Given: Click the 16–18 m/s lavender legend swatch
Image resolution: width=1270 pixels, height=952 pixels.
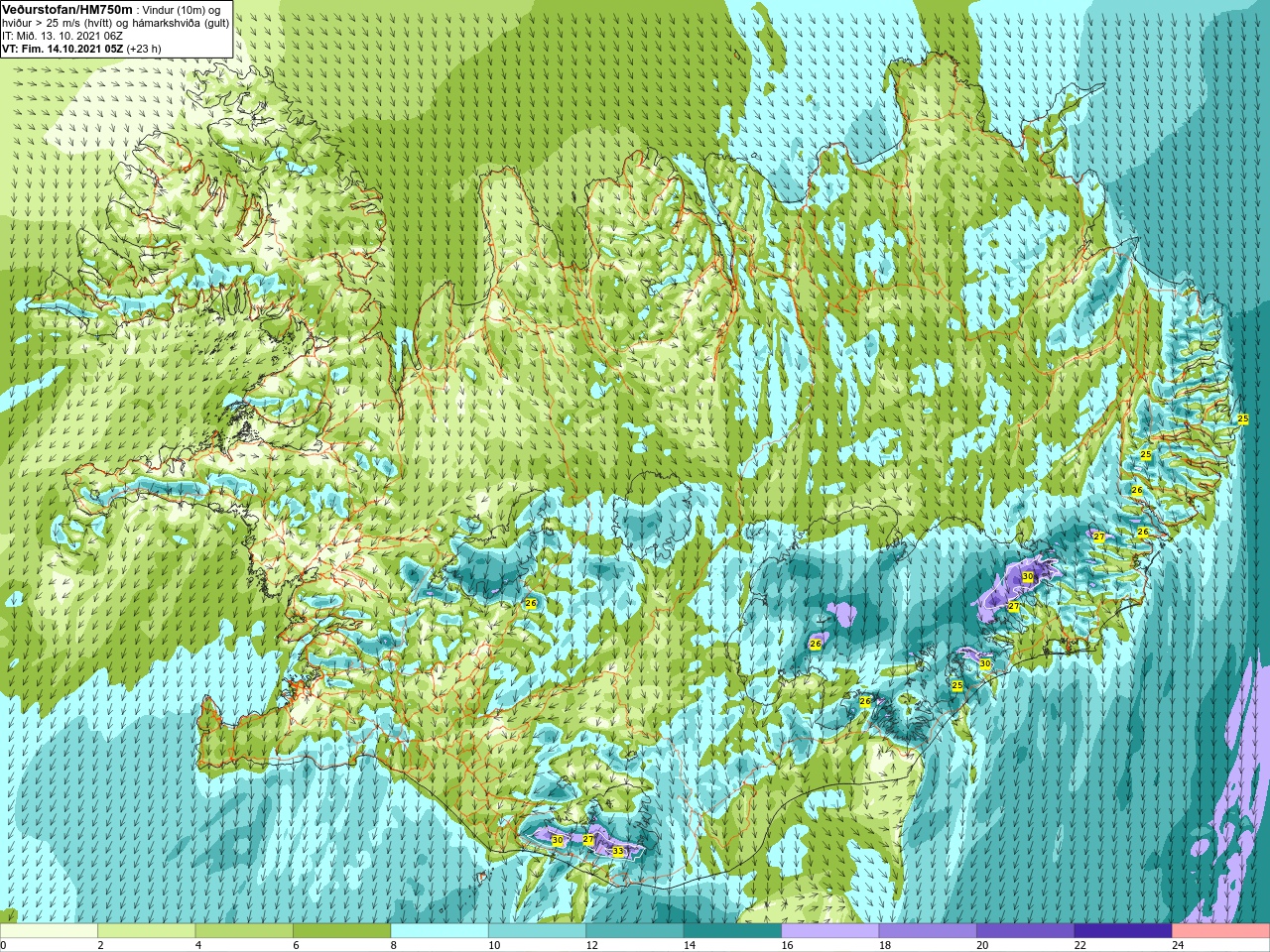Looking at the screenshot, I should tap(830, 931).
